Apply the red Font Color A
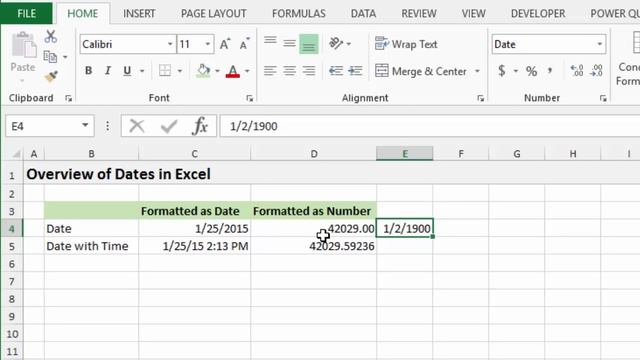This screenshot has height=360, width=640. pyautogui.click(x=233, y=71)
